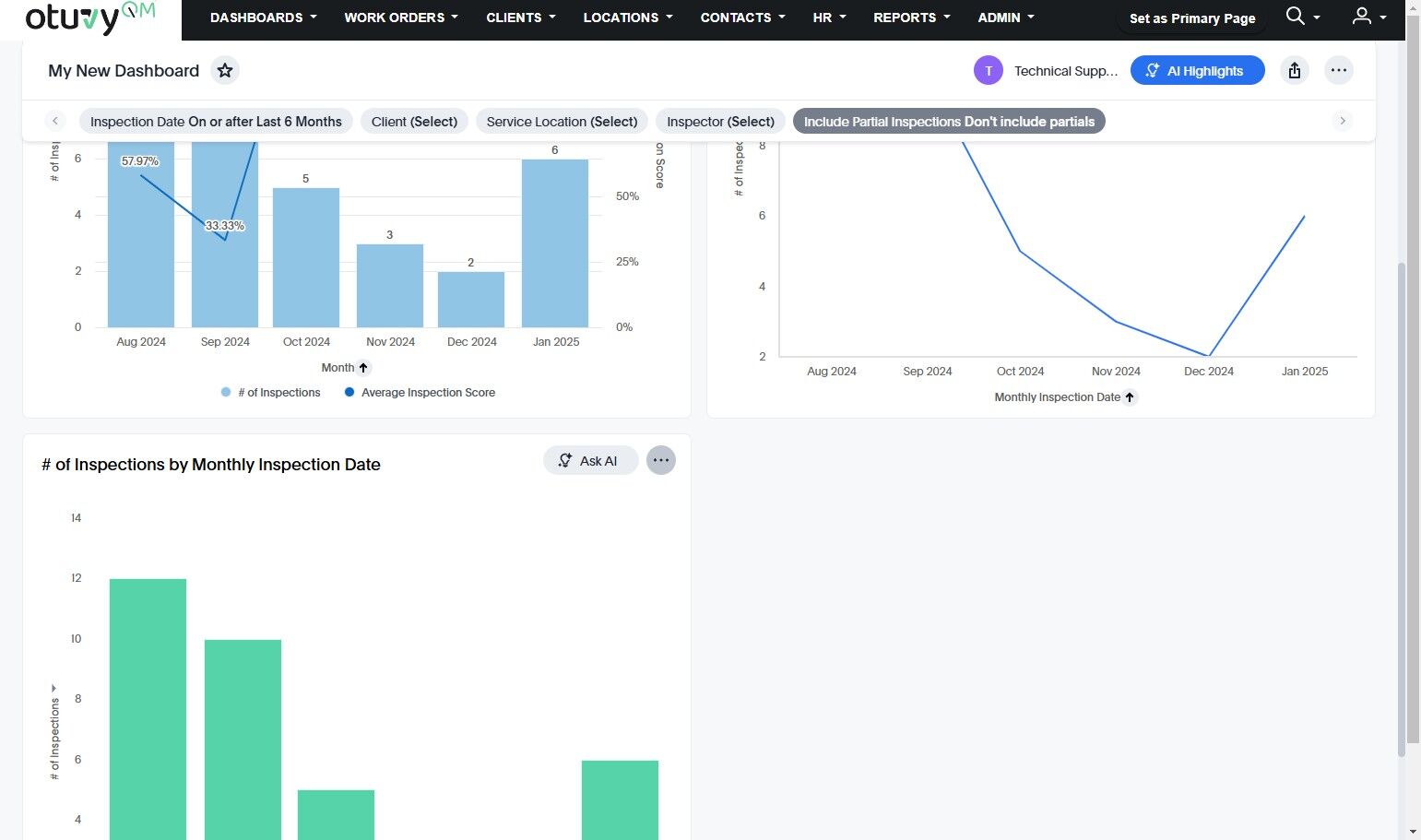Click the Nov 2024 blue bar
This screenshot has width=1421, height=840.
[390, 286]
